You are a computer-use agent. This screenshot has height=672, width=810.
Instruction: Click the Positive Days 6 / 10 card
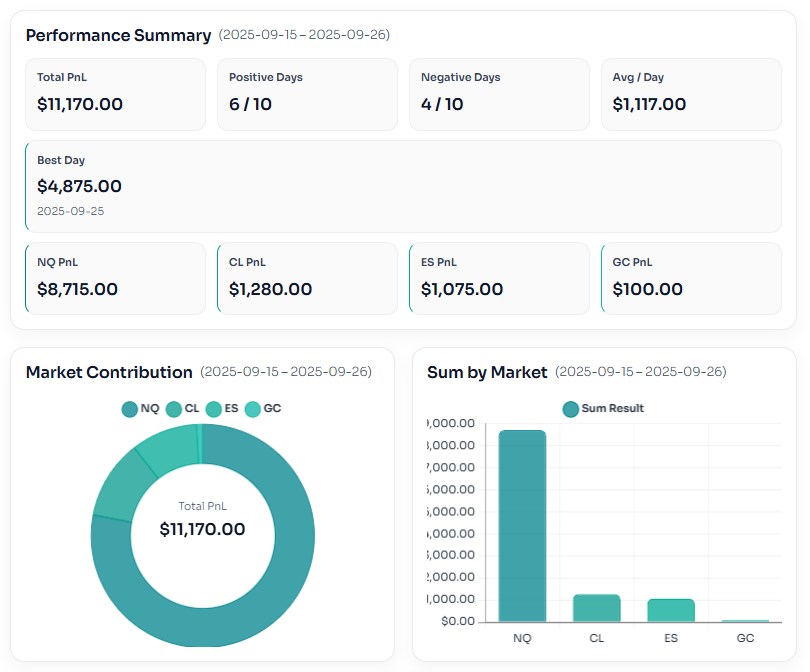tap(307, 94)
